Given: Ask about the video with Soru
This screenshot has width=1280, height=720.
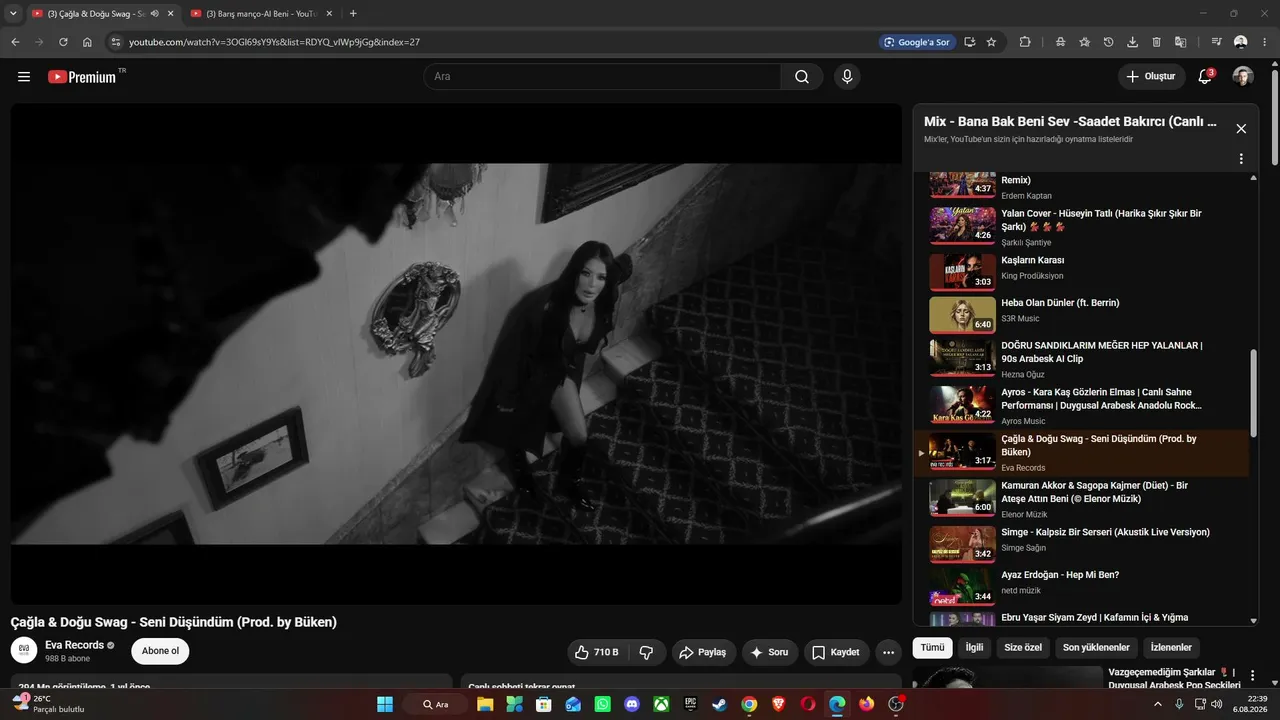Looking at the screenshot, I should [x=770, y=652].
